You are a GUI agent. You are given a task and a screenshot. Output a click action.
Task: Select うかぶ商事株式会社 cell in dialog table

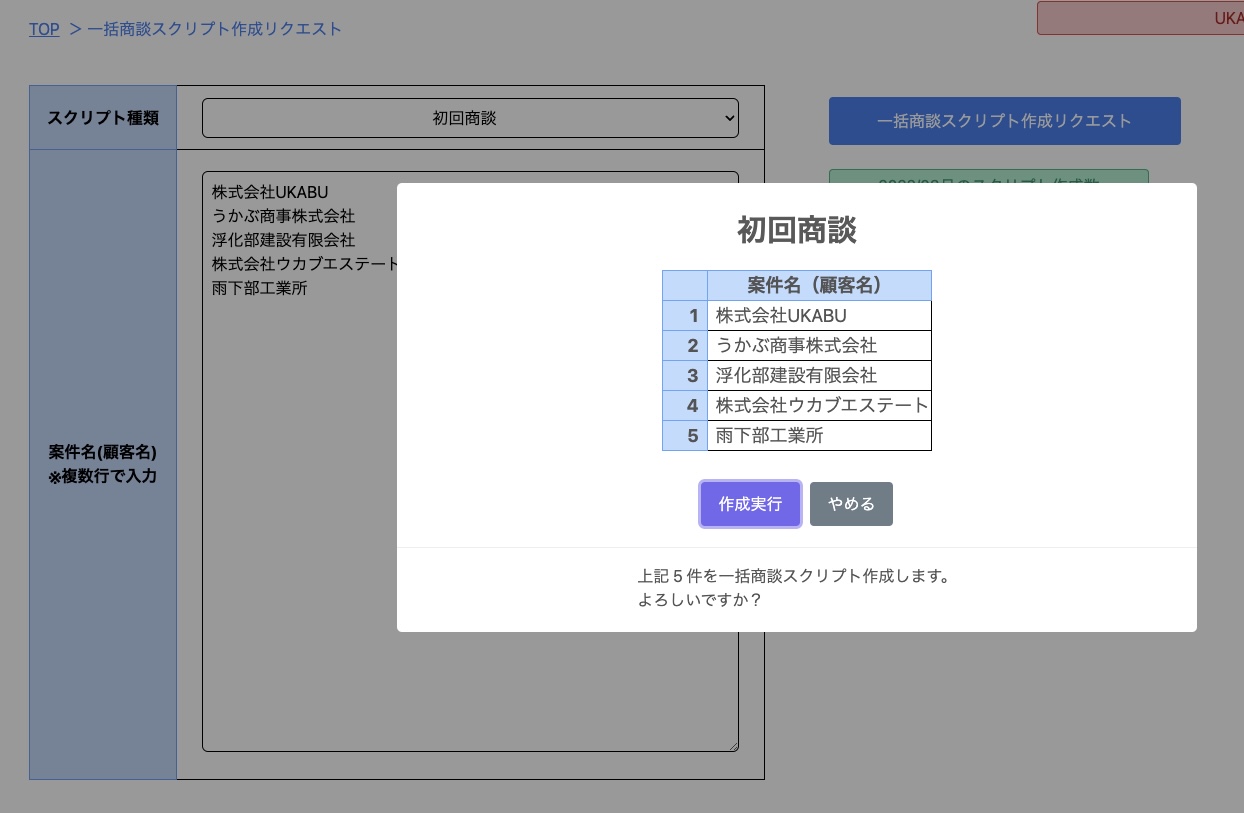point(819,346)
